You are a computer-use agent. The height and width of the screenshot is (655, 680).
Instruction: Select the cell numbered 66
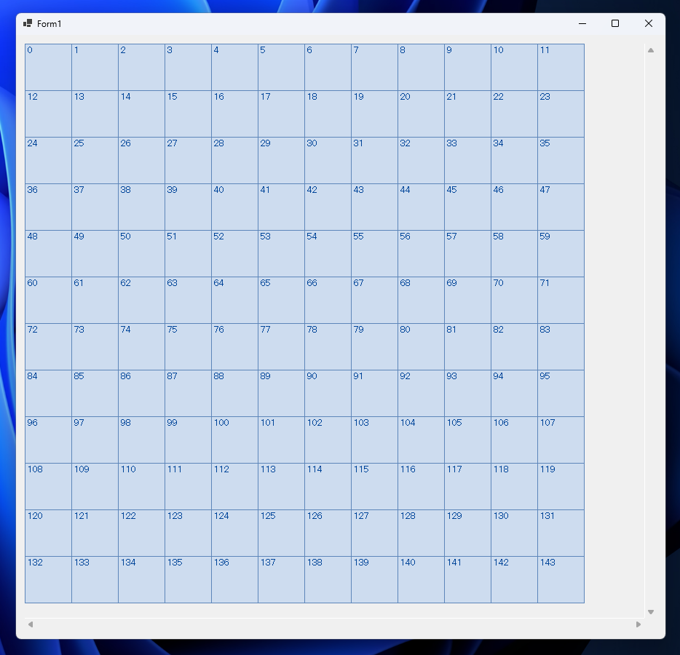328,300
